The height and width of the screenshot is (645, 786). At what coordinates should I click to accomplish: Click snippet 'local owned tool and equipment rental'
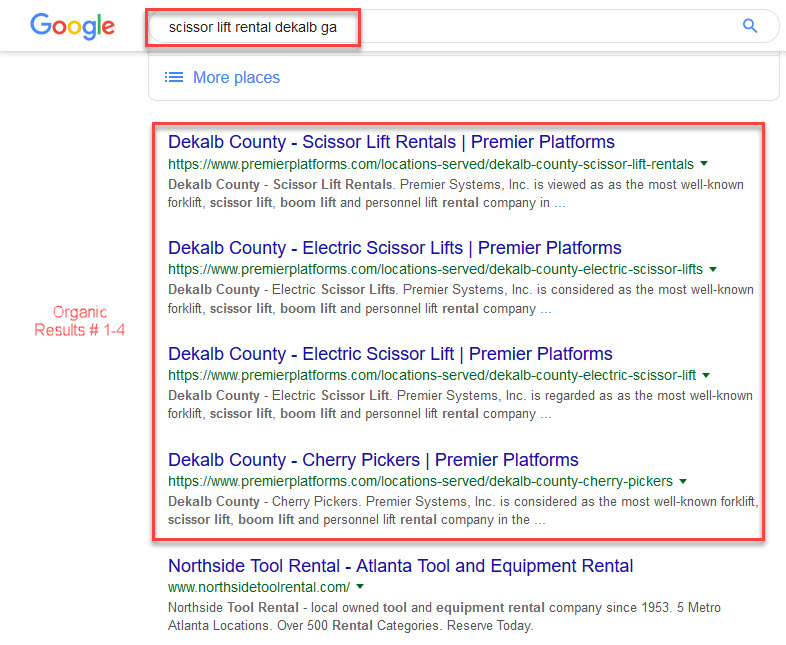click(x=428, y=607)
